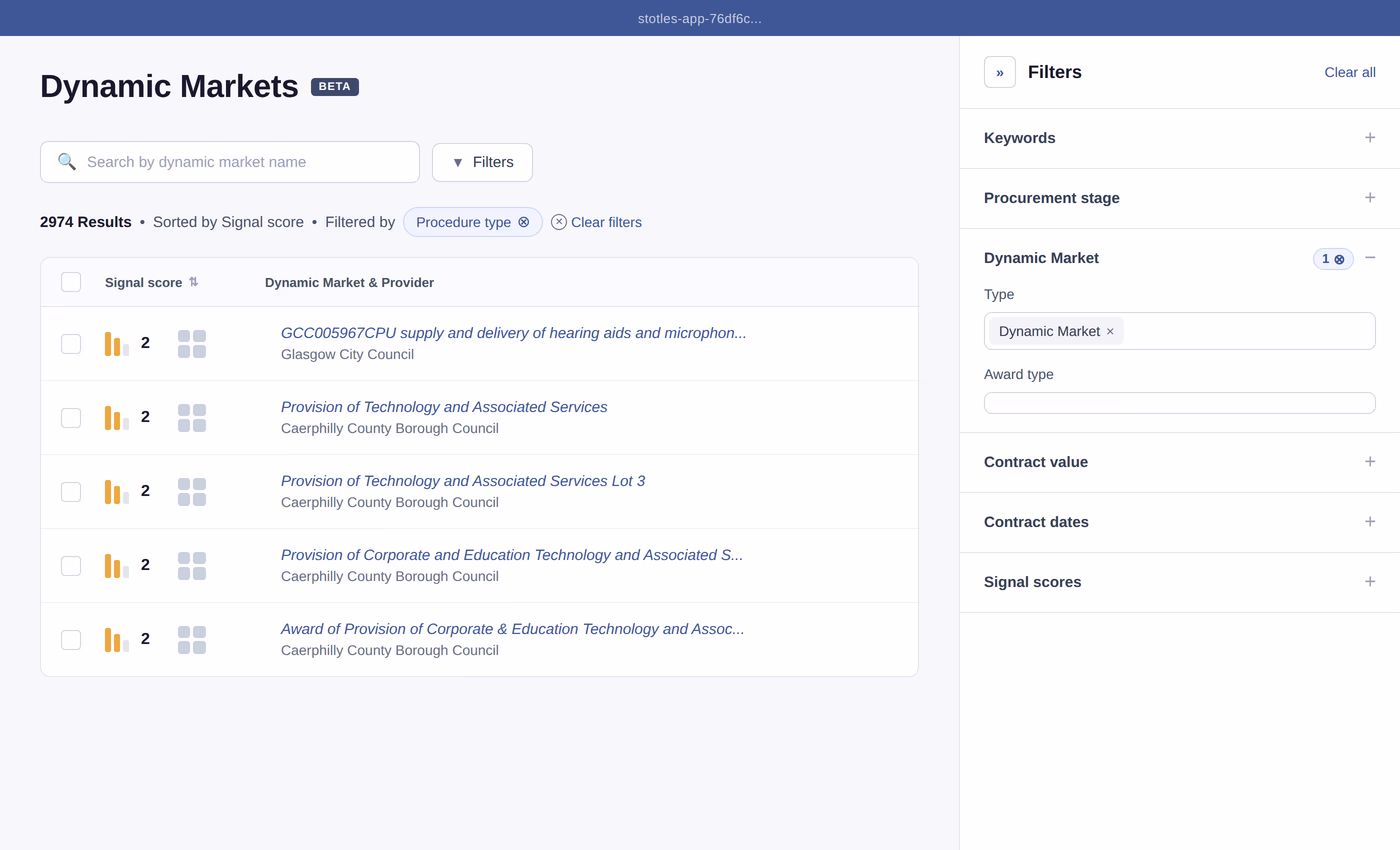Expand the Procurement stage filter section
1400x850 pixels.
1369,197
